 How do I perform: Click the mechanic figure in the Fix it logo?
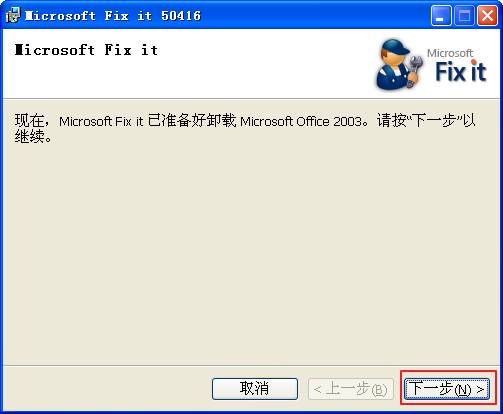(x=399, y=64)
